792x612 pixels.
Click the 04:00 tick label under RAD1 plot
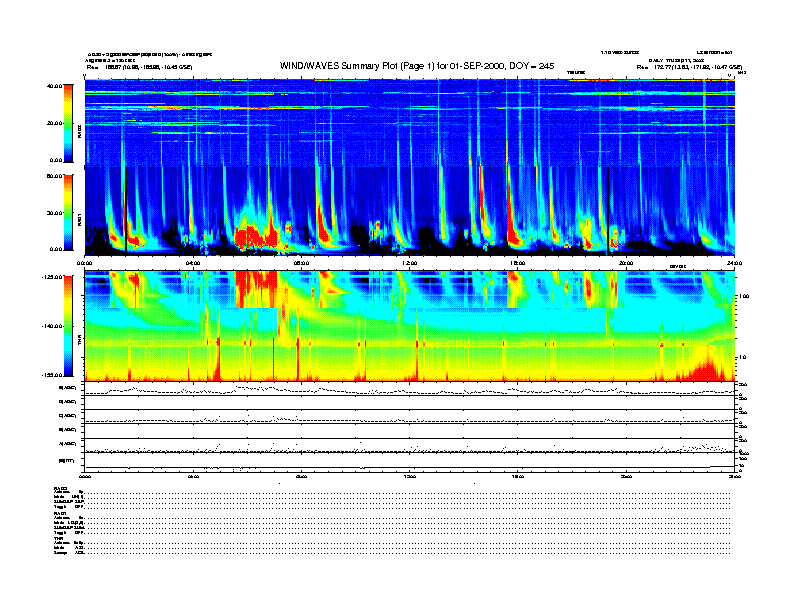point(193,263)
